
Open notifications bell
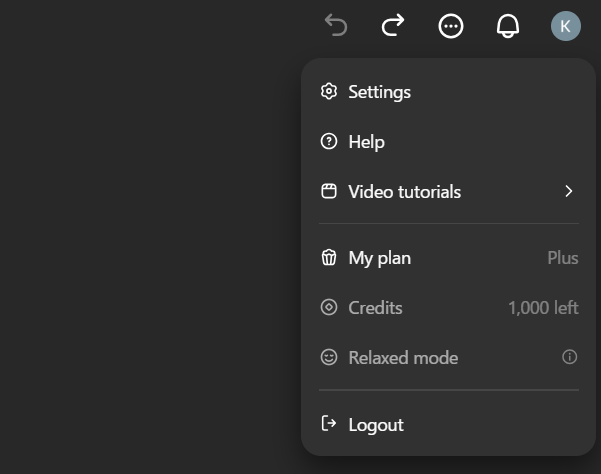click(508, 26)
